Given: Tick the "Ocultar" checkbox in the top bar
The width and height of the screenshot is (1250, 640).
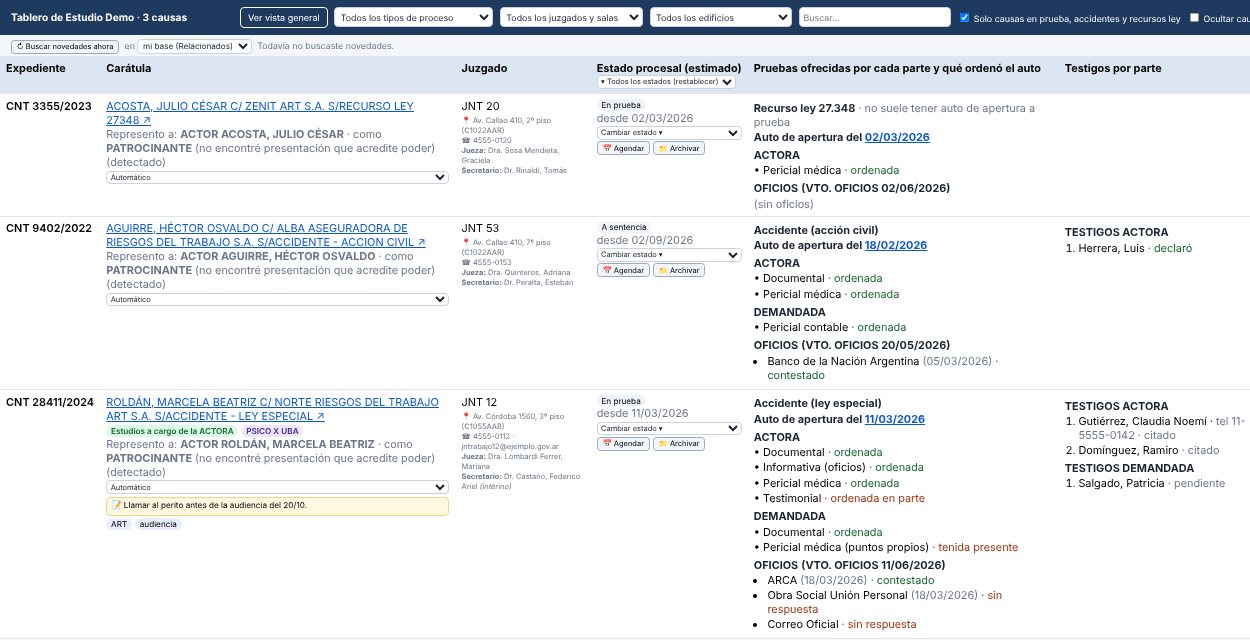Looking at the screenshot, I should (1195, 18).
